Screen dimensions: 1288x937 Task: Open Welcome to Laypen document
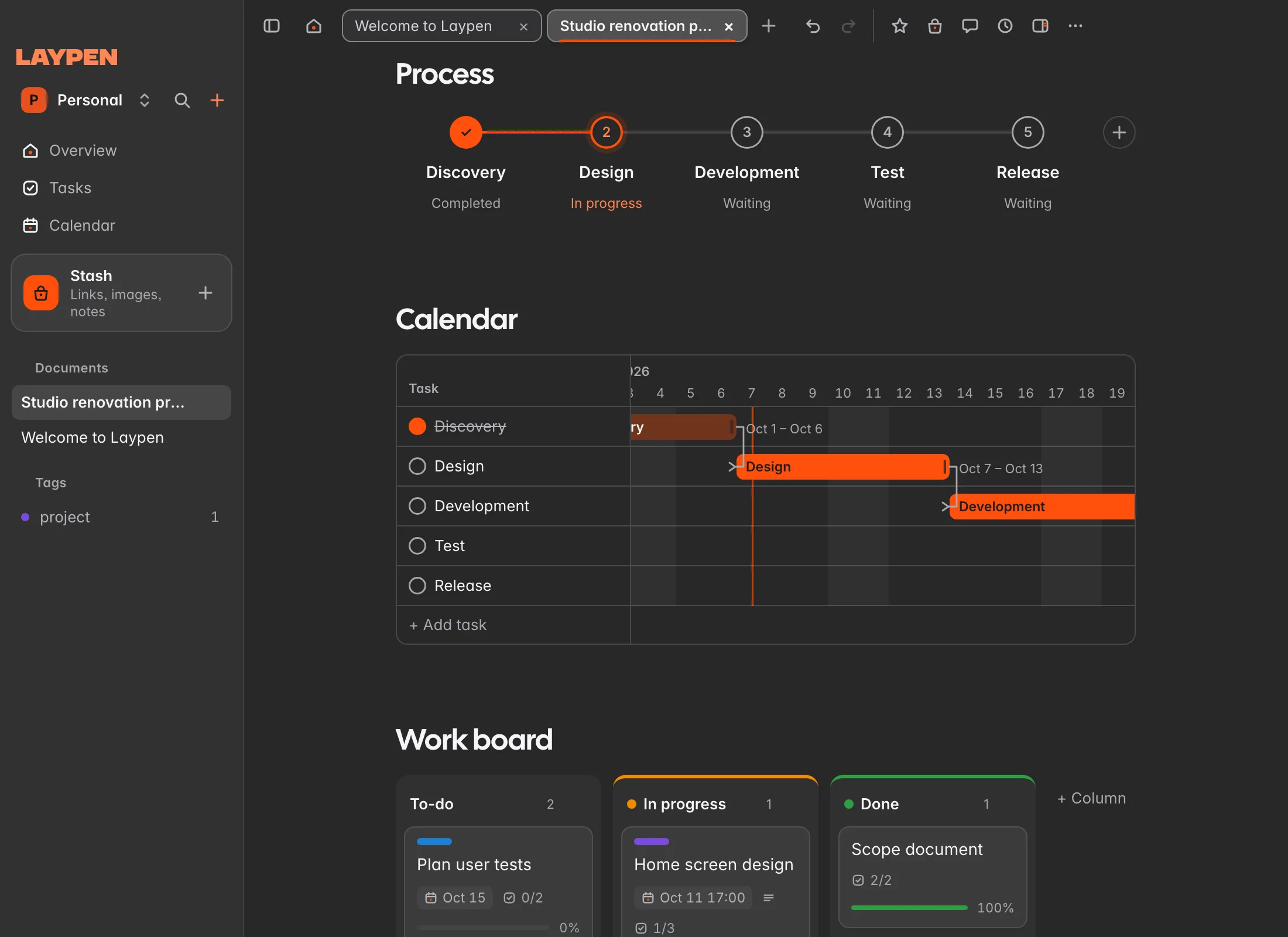[121, 437]
